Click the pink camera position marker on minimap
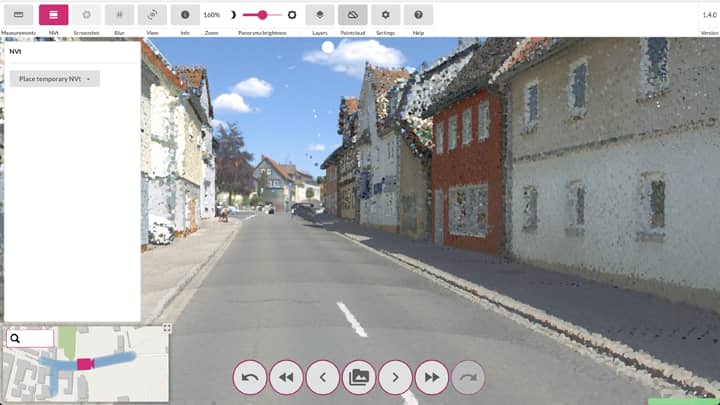This screenshot has width=720, height=405. click(85, 364)
